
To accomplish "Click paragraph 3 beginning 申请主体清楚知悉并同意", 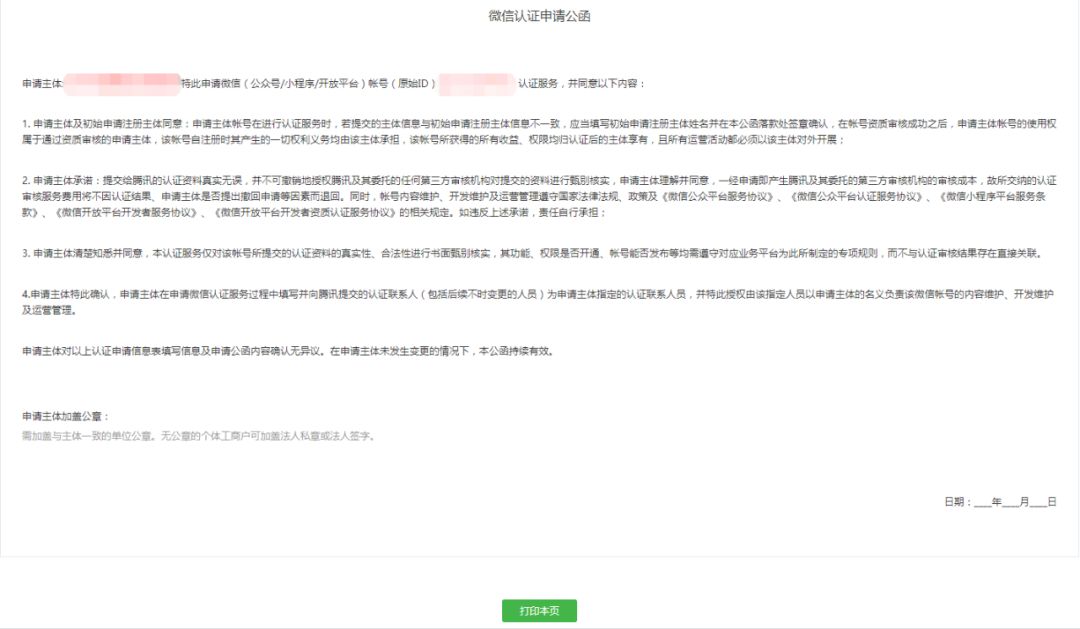I will (x=532, y=253).
